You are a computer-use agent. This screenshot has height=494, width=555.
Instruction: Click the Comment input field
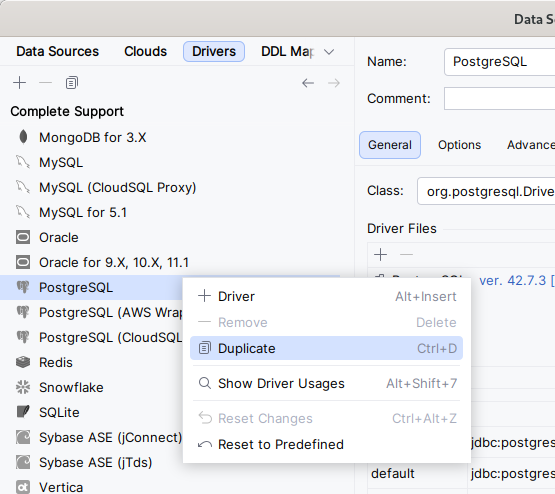[499, 98]
